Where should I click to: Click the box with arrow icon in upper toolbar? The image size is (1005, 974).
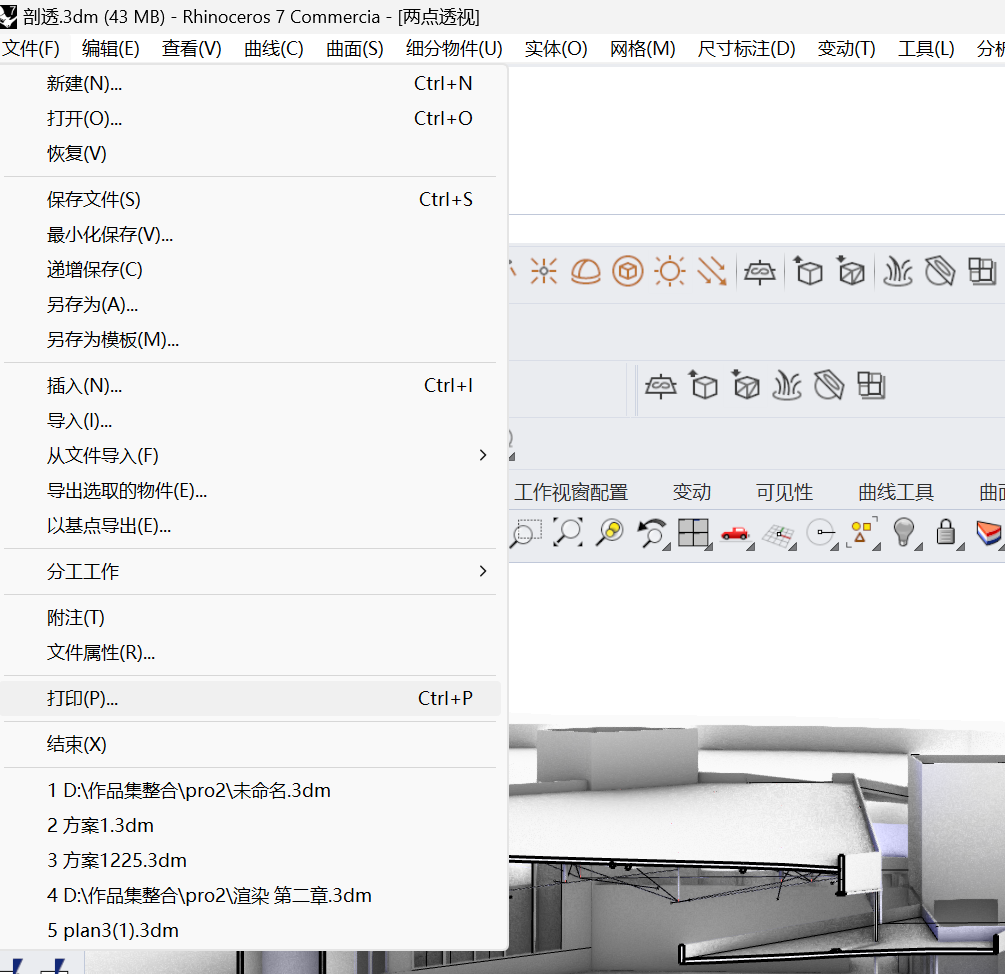pos(808,270)
